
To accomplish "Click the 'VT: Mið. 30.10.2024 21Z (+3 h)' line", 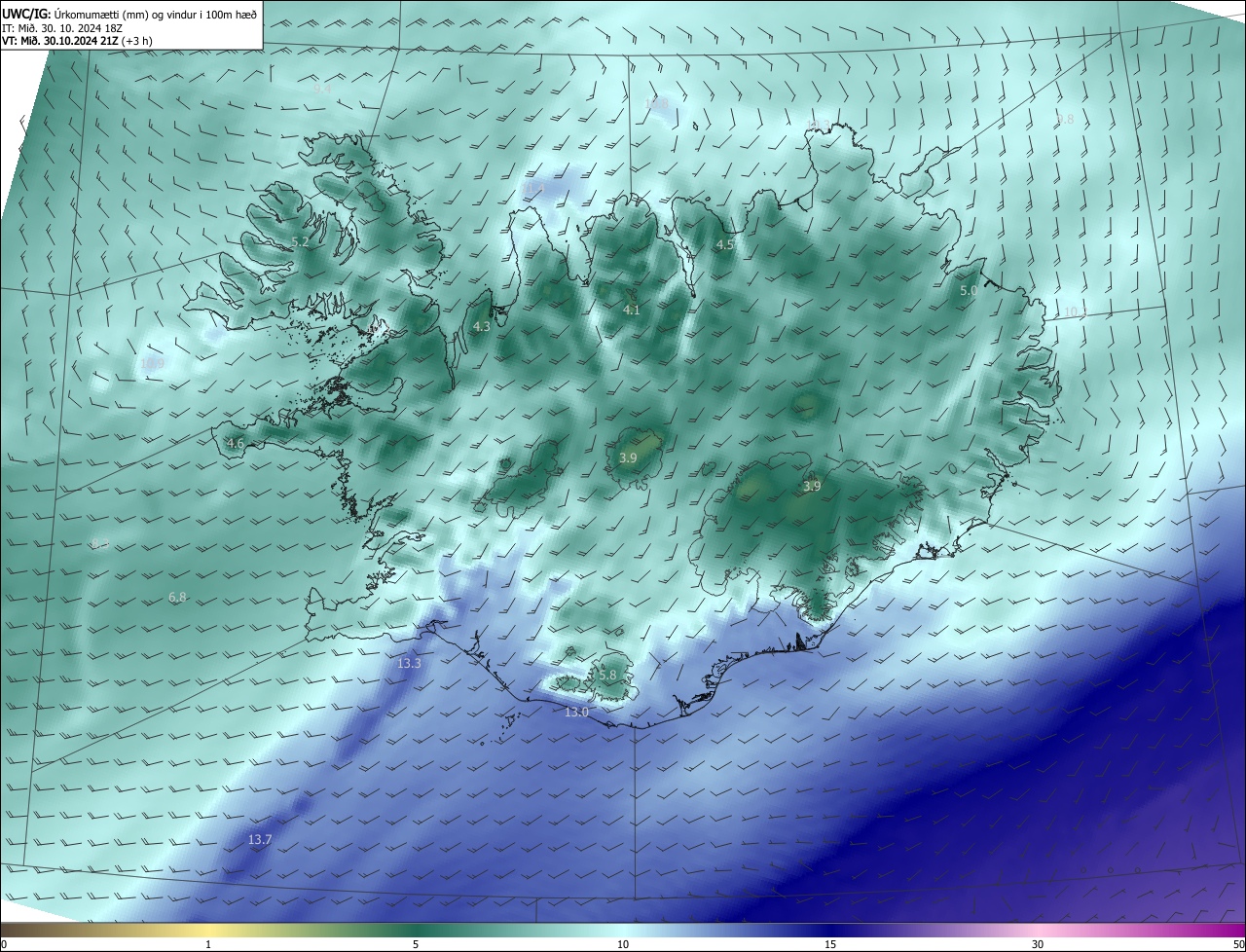I will pyautogui.click(x=77, y=41).
